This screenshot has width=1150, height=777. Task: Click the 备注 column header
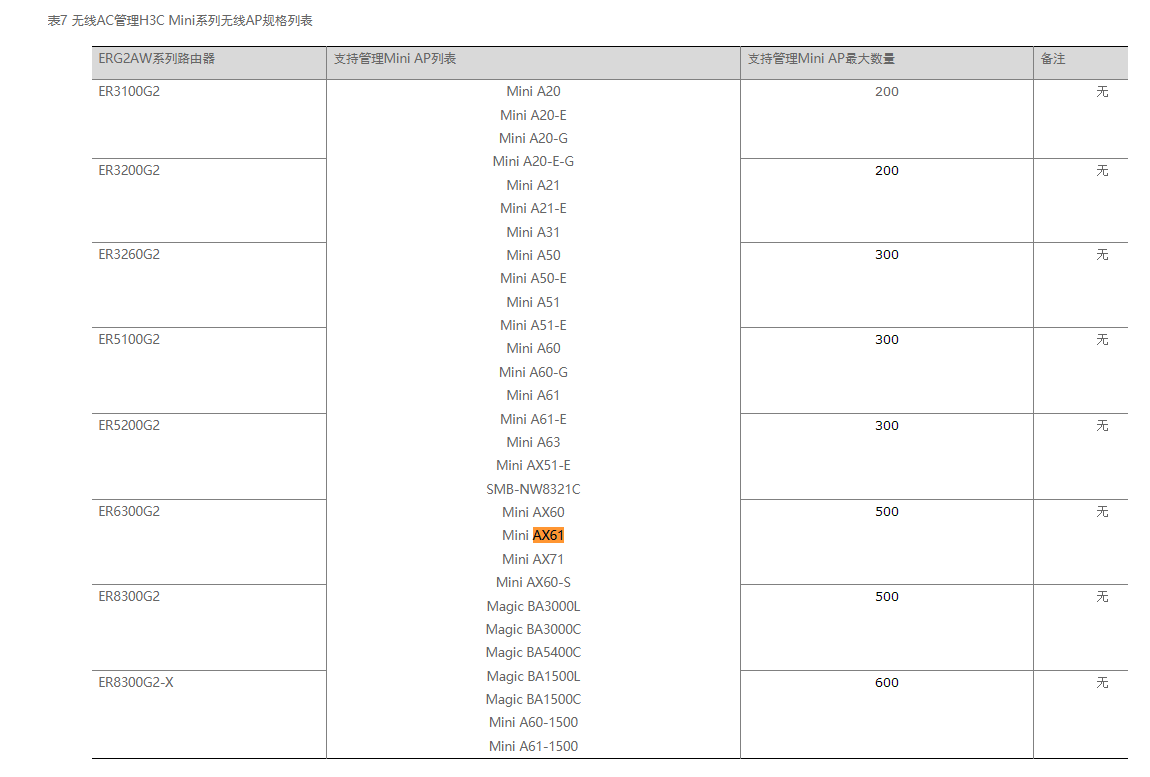coord(1053,59)
